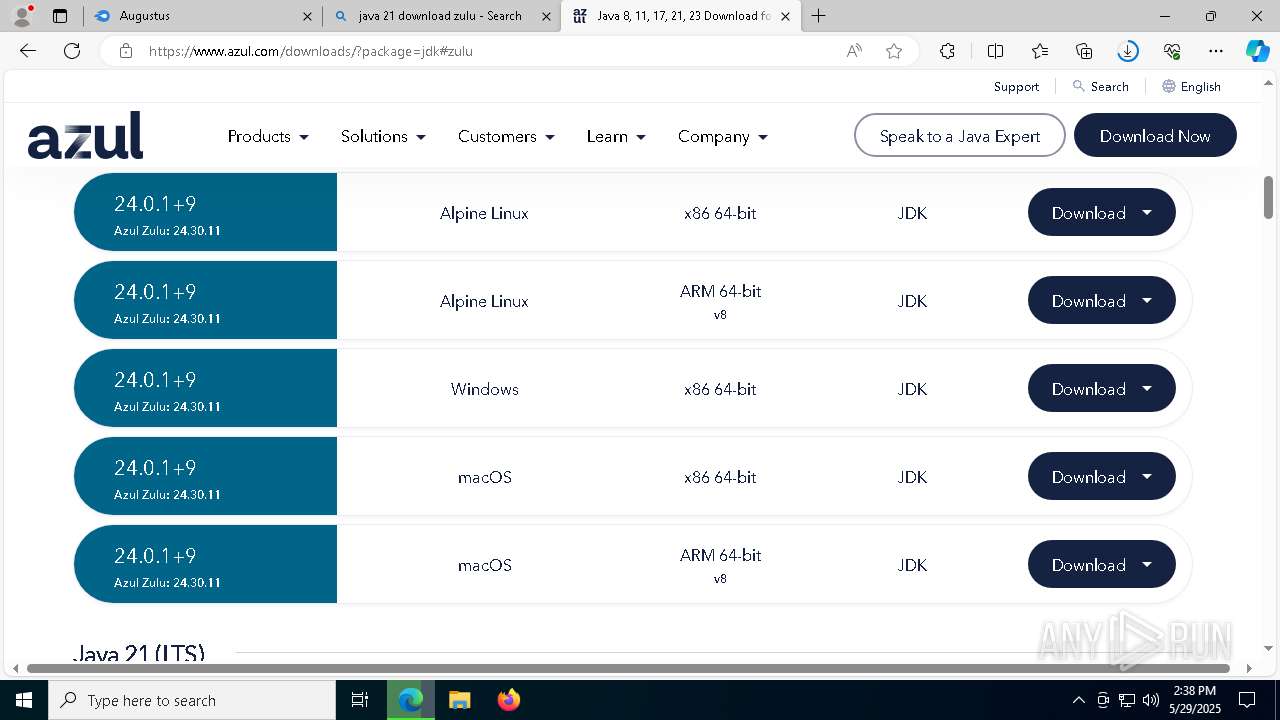Image resolution: width=1280 pixels, height=720 pixels.
Task: Add this page to favorites star
Action: [894, 51]
